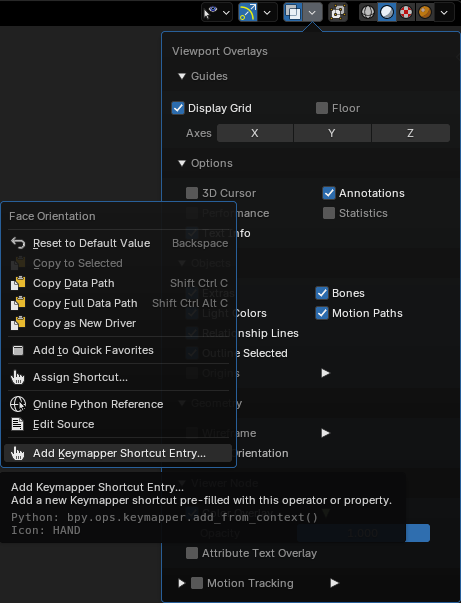The width and height of the screenshot is (461, 603).
Task: Disable the Display Grid checkbox
Action: 178,108
